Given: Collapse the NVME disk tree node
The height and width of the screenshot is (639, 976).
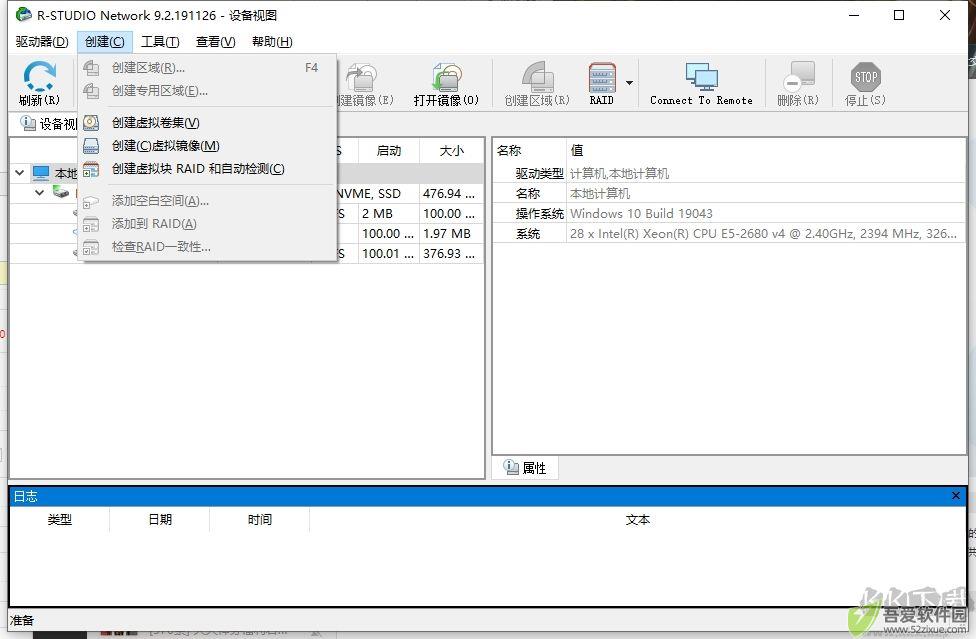Looking at the screenshot, I should (40, 192).
